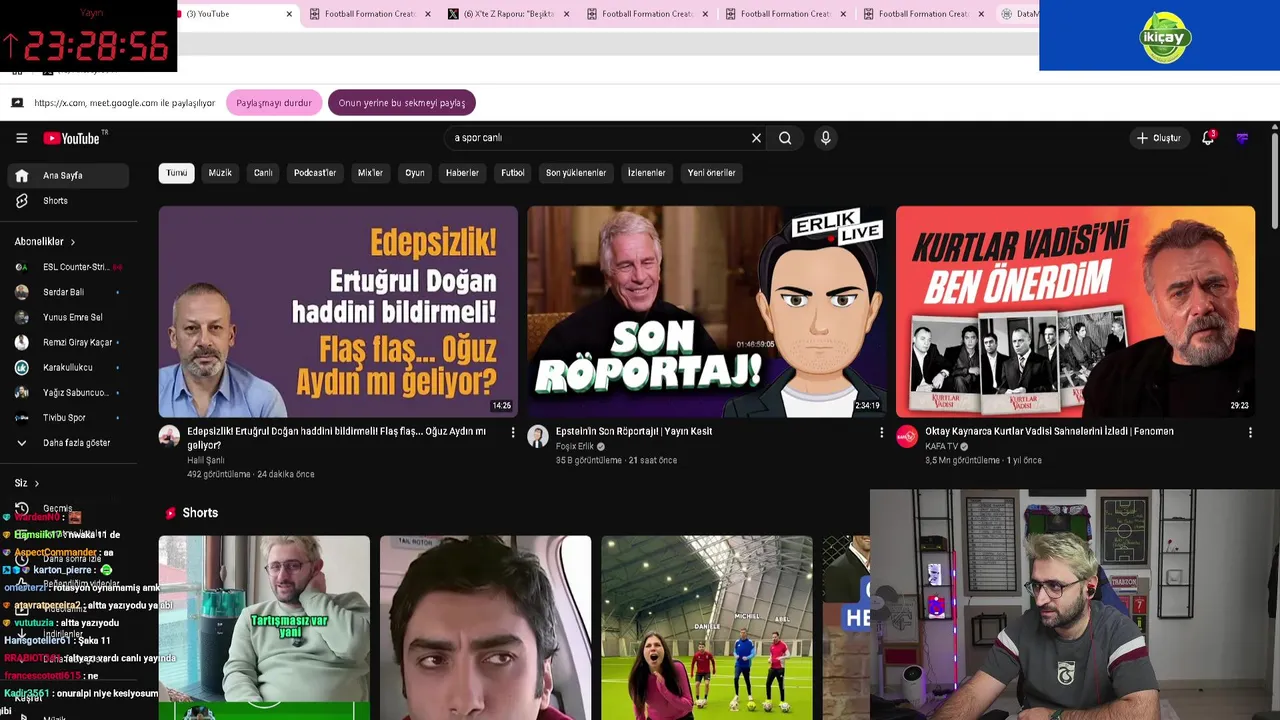Click the Shorts section logo heading
The image size is (1280, 720).
coord(191,513)
